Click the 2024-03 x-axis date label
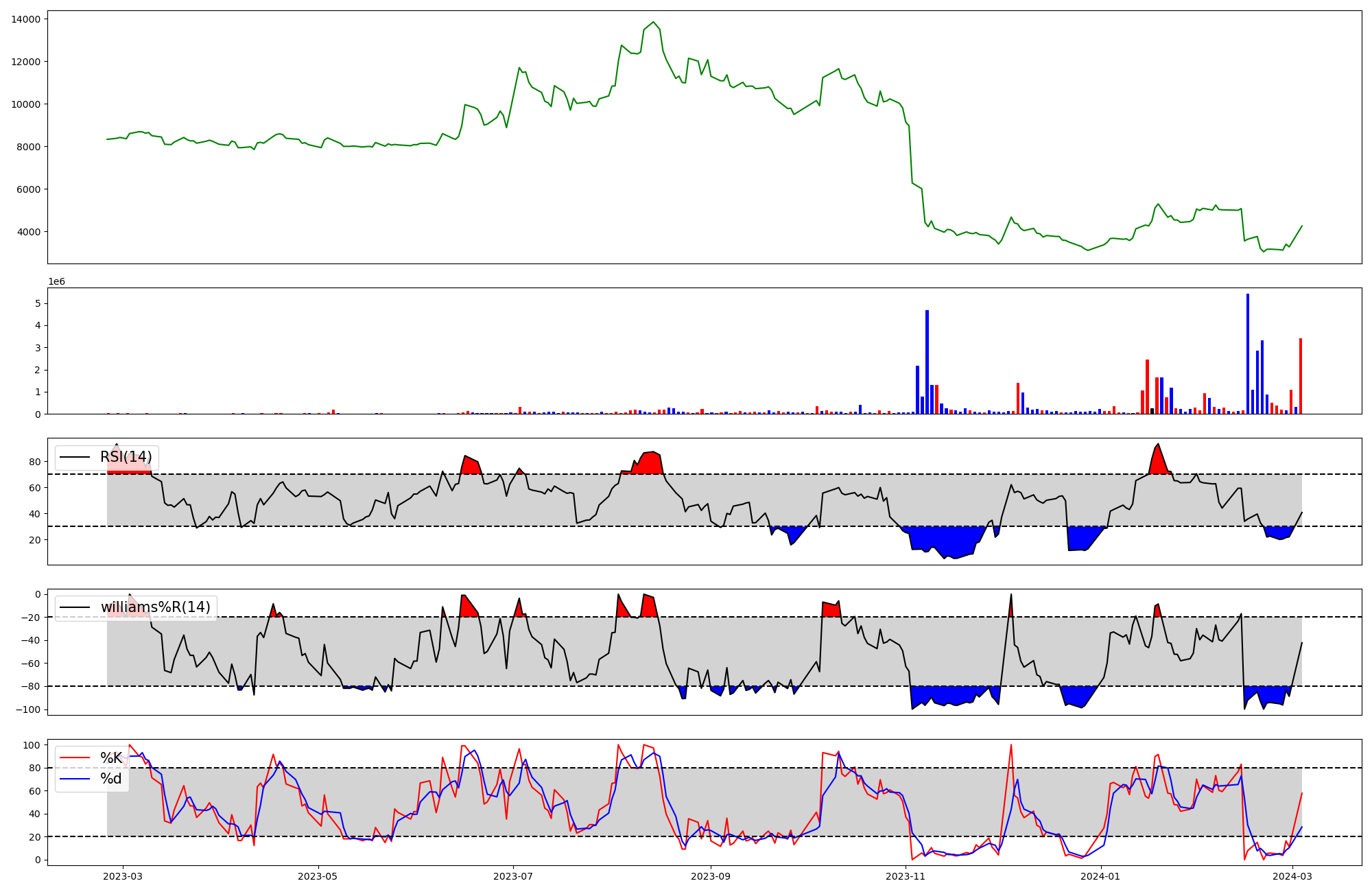Screen dimensions: 1372x892 [1293, 876]
